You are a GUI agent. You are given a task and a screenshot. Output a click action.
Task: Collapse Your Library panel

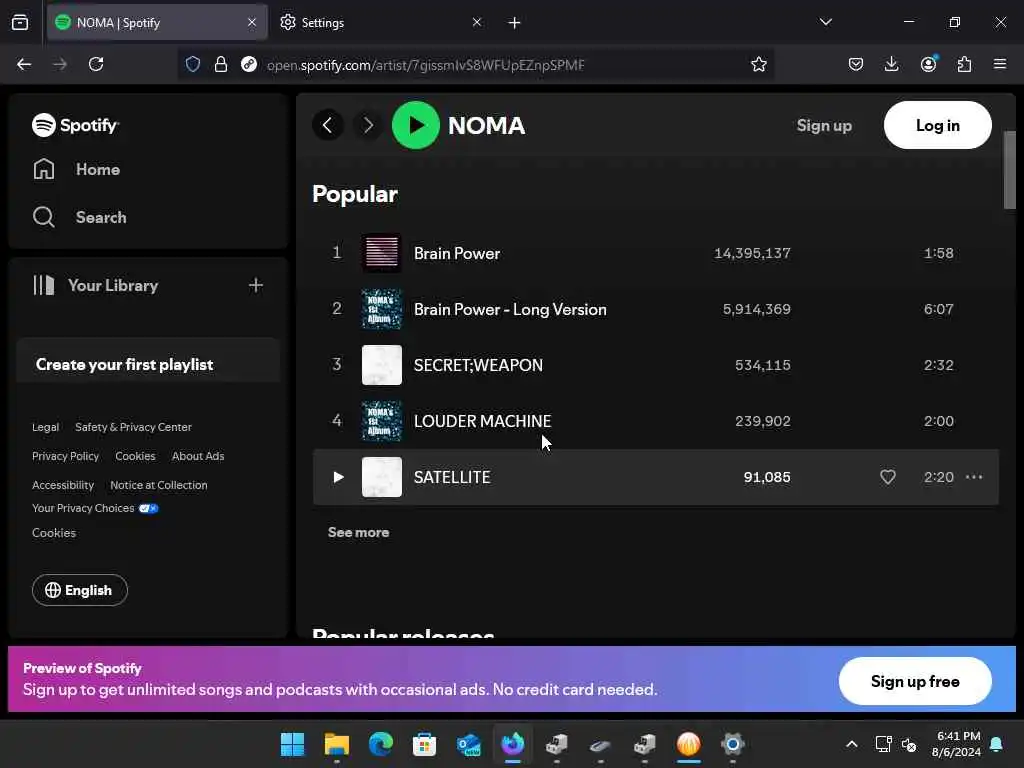tap(95, 285)
